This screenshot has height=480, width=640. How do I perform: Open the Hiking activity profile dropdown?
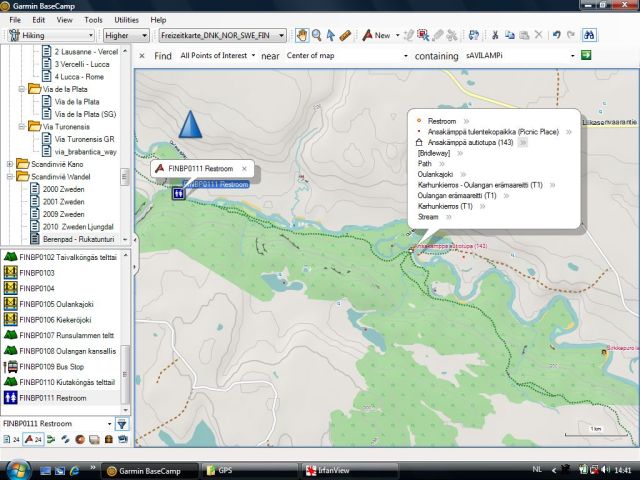[x=50, y=35]
